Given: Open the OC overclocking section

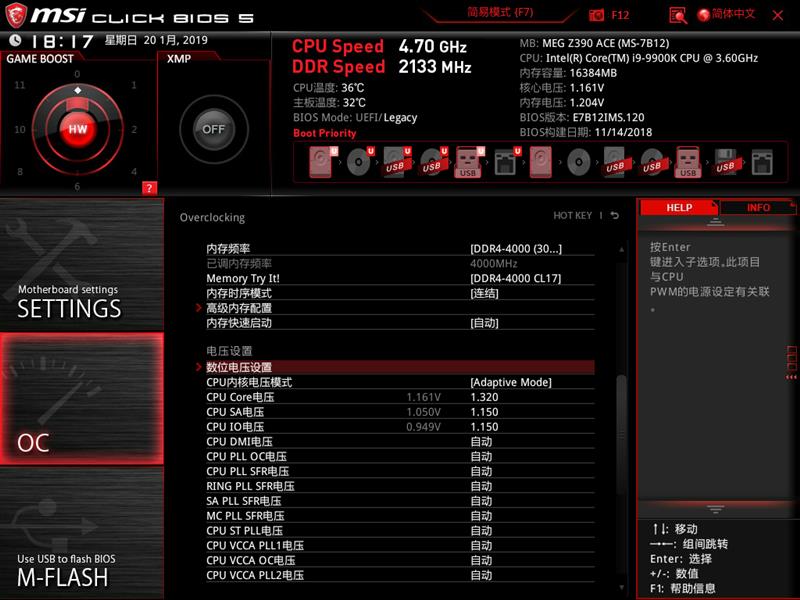Looking at the screenshot, I should [x=82, y=399].
